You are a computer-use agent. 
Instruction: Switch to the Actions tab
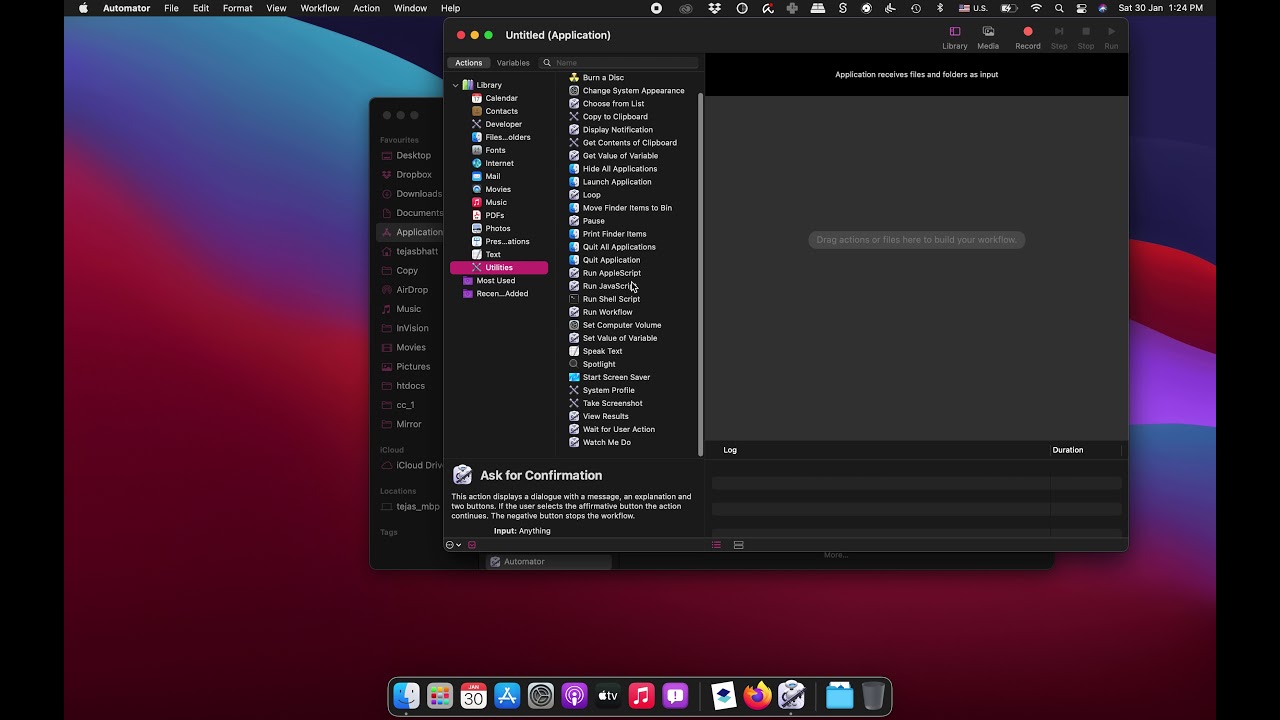tap(468, 63)
